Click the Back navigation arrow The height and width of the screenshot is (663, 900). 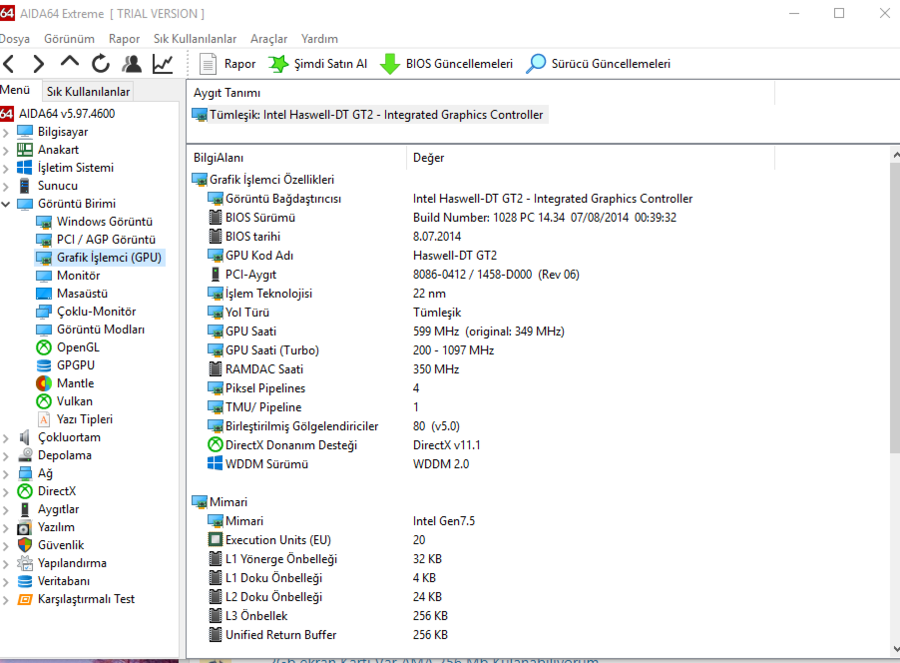(9, 64)
